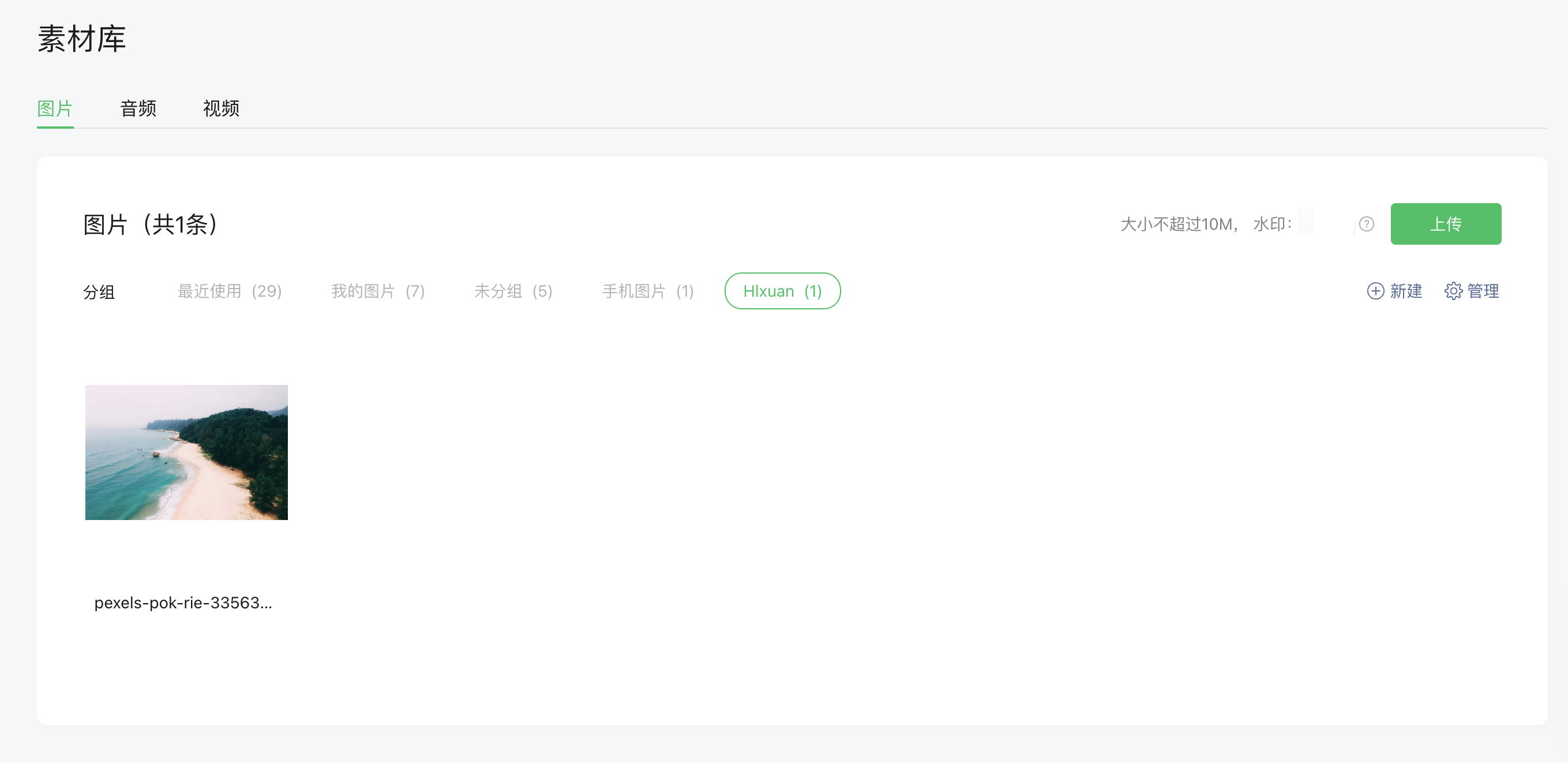
Task: Open the beach photo thumbnail
Action: (186, 452)
